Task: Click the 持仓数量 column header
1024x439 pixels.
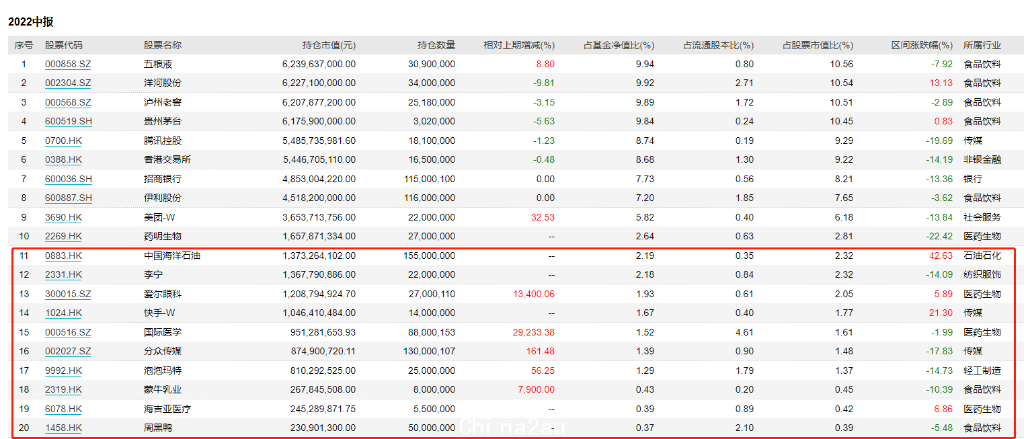Action: point(437,45)
